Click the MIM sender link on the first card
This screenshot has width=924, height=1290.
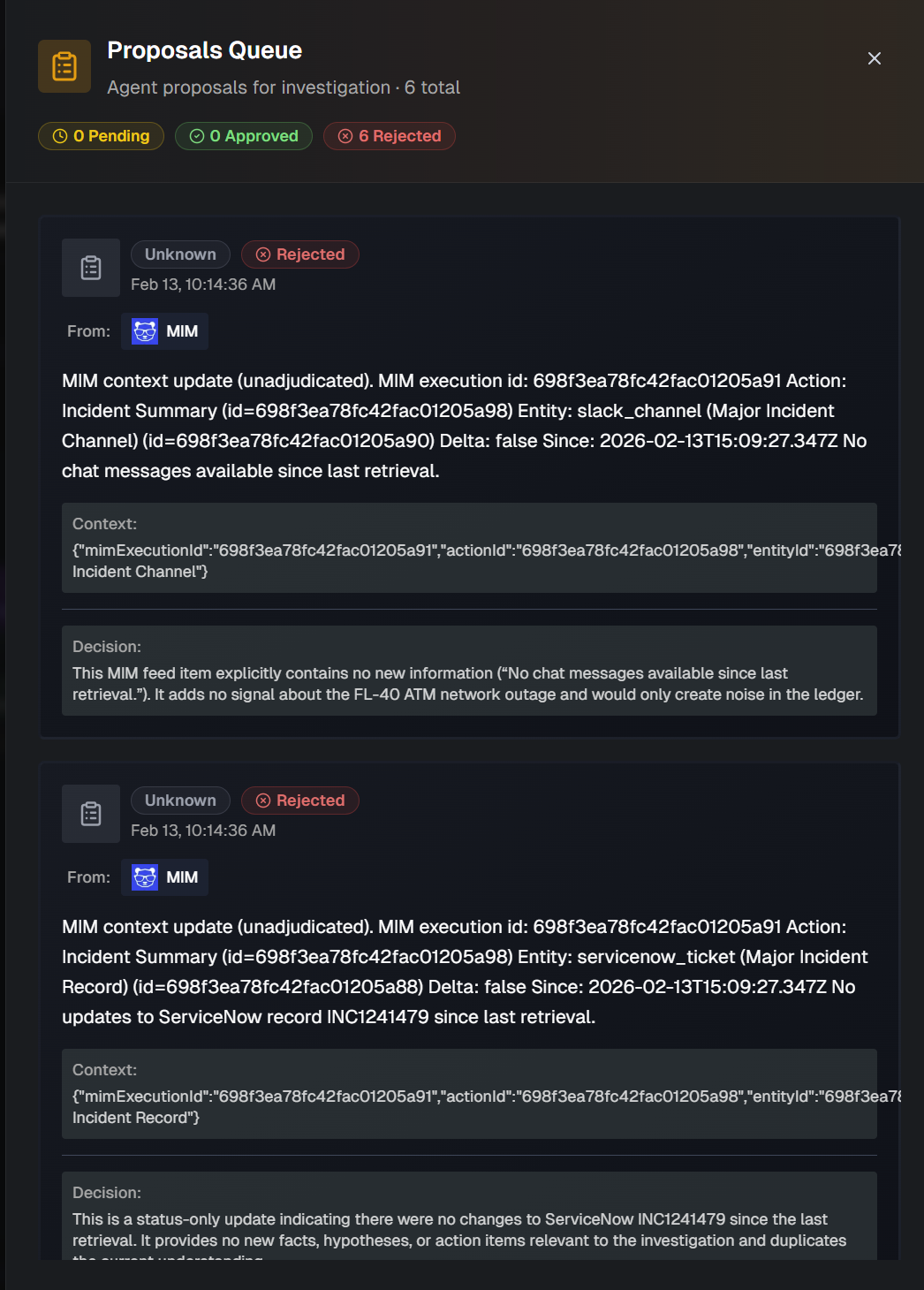pos(164,330)
